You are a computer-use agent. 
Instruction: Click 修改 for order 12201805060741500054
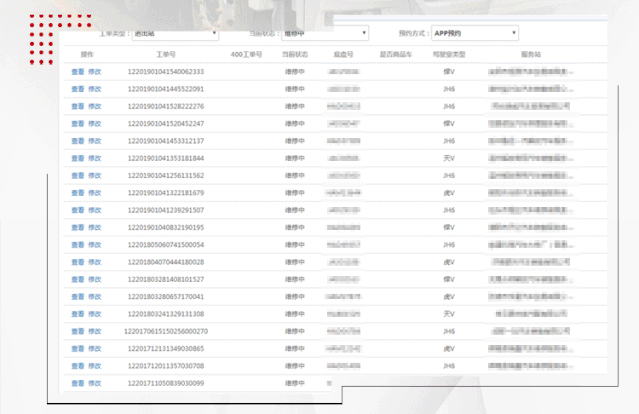point(95,244)
